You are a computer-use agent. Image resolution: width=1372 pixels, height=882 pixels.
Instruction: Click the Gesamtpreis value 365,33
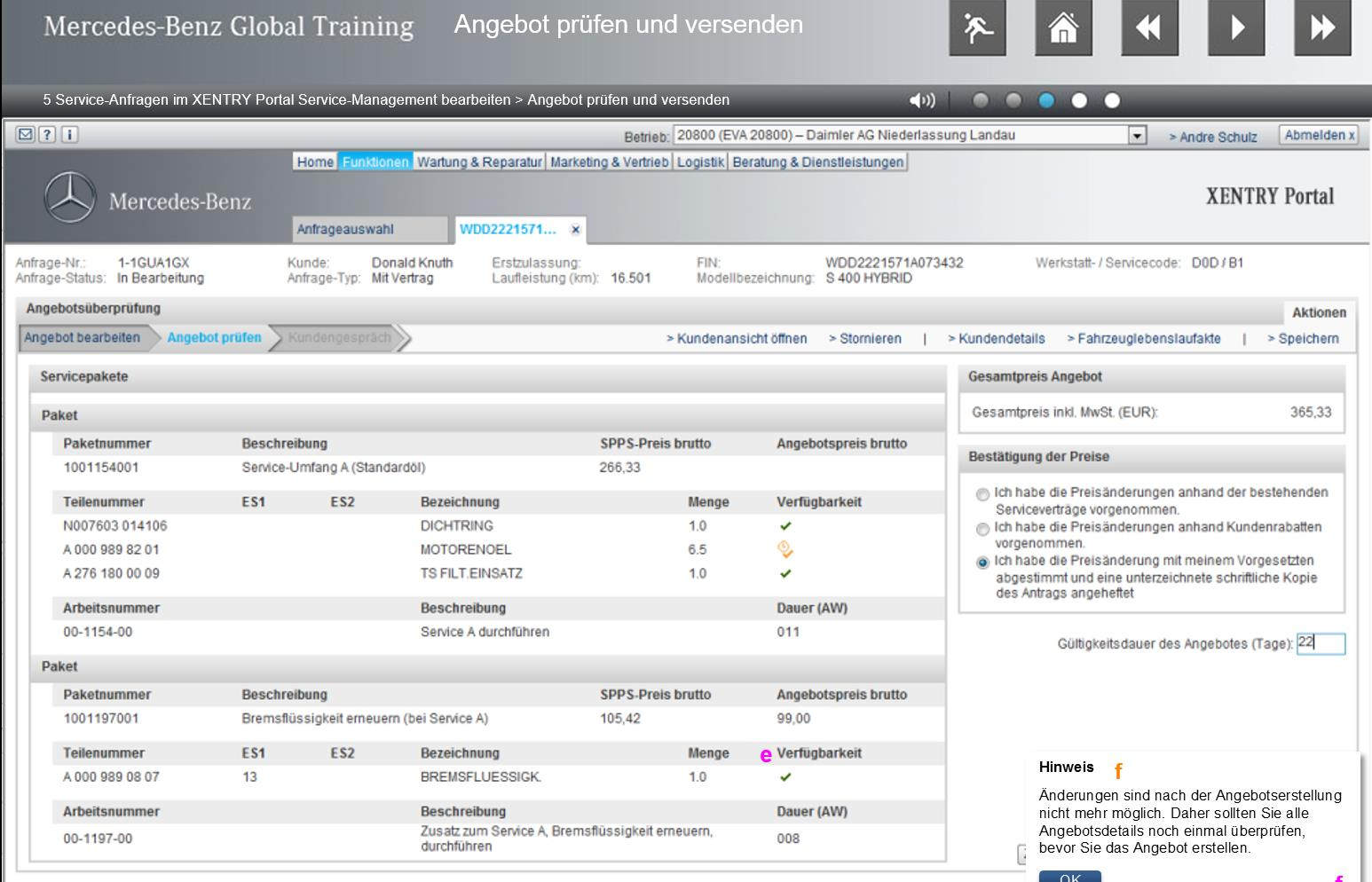(x=1311, y=413)
